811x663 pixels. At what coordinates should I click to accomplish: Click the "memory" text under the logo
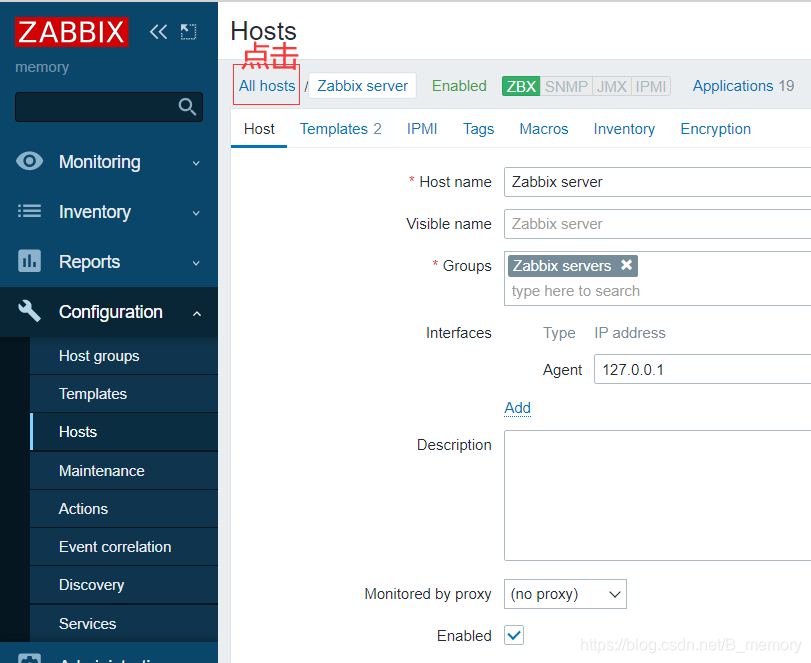tap(42, 67)
